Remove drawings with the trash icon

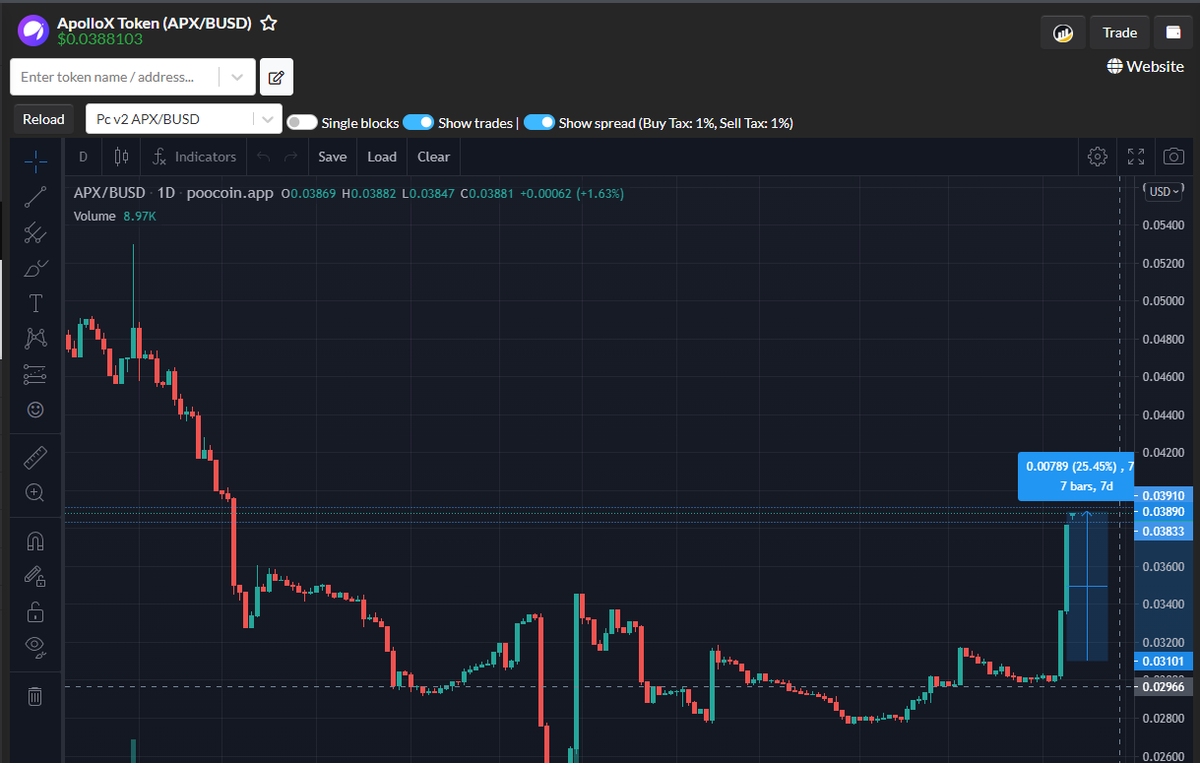pos(35,696)
